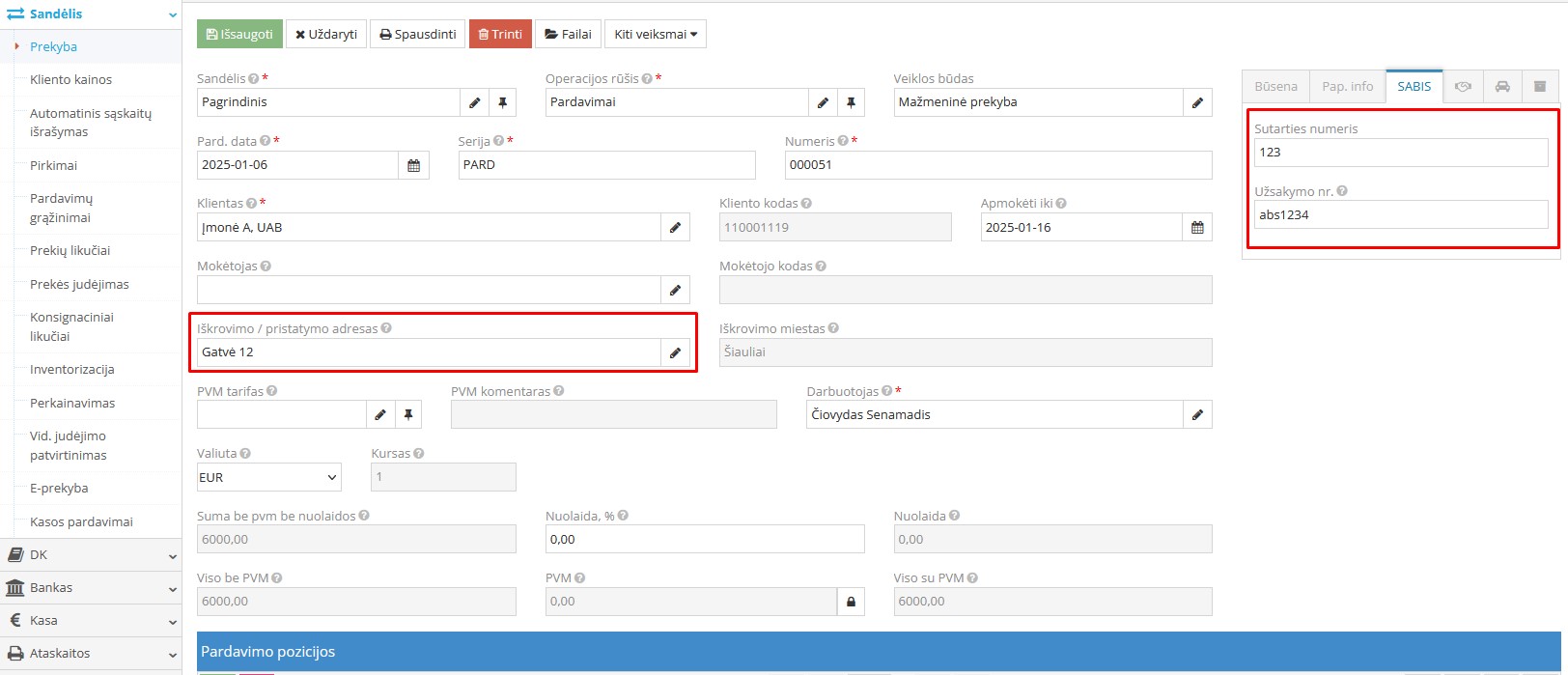
Task: Expand the Kiti veiksmai menu
Action: click(x=655, y=34)
